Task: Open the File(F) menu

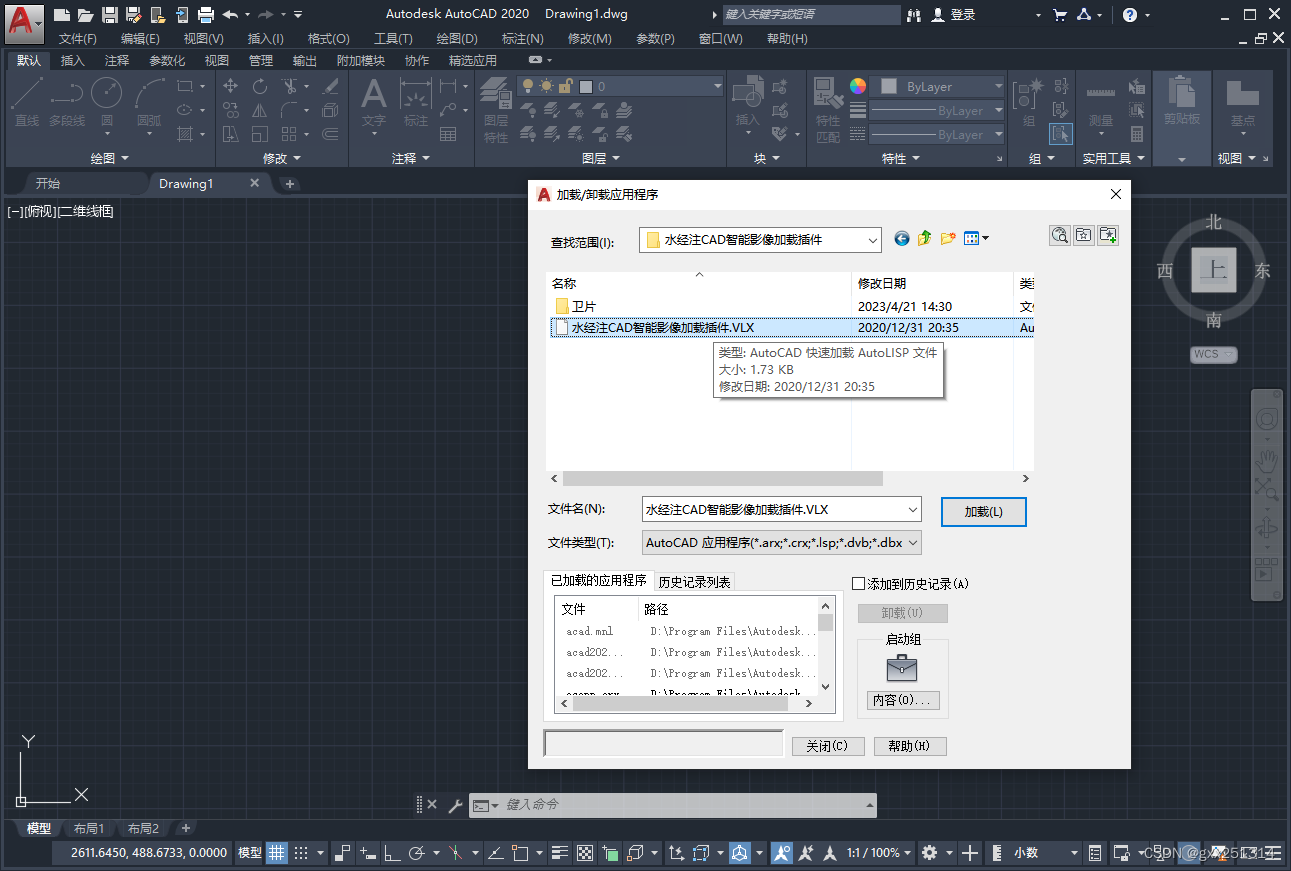Action: [x=77, y=38]
